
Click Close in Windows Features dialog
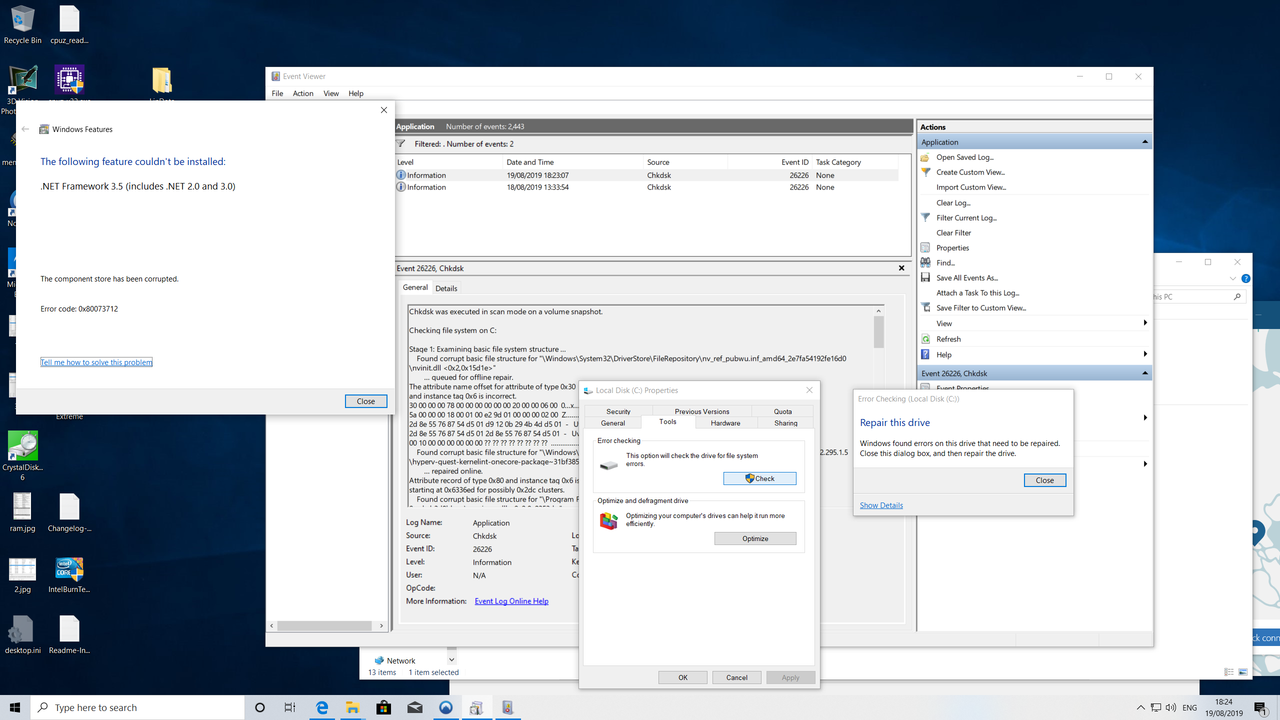tap(366, 401)
